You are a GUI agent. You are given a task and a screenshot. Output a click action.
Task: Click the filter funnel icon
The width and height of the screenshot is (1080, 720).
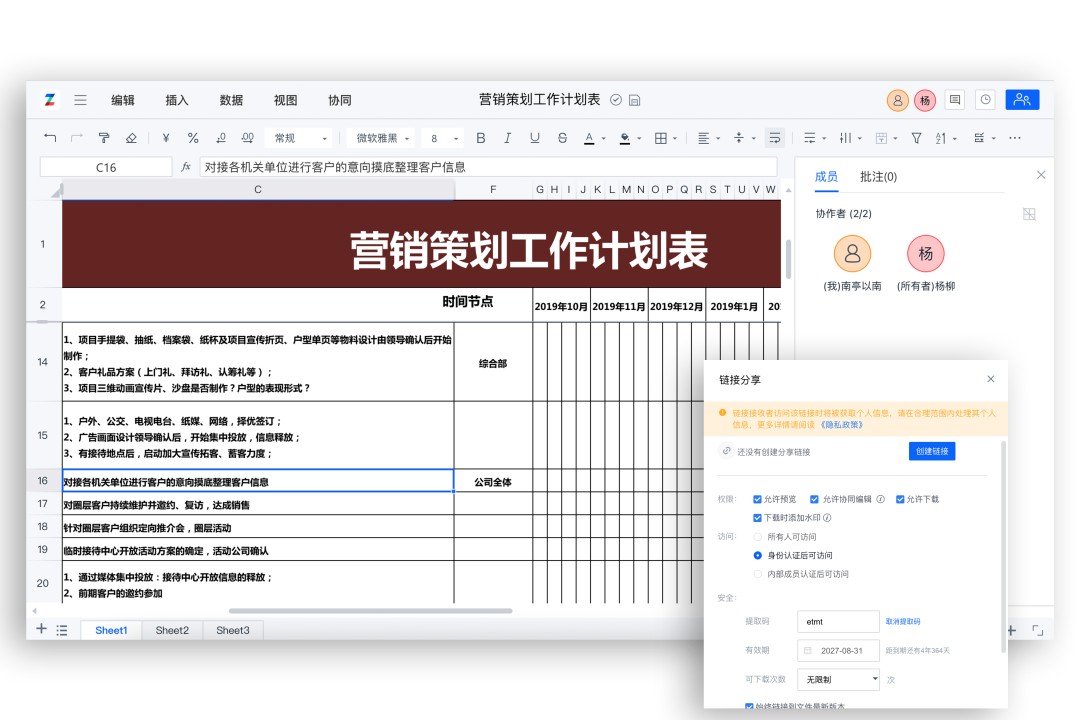tap(916, 138)
